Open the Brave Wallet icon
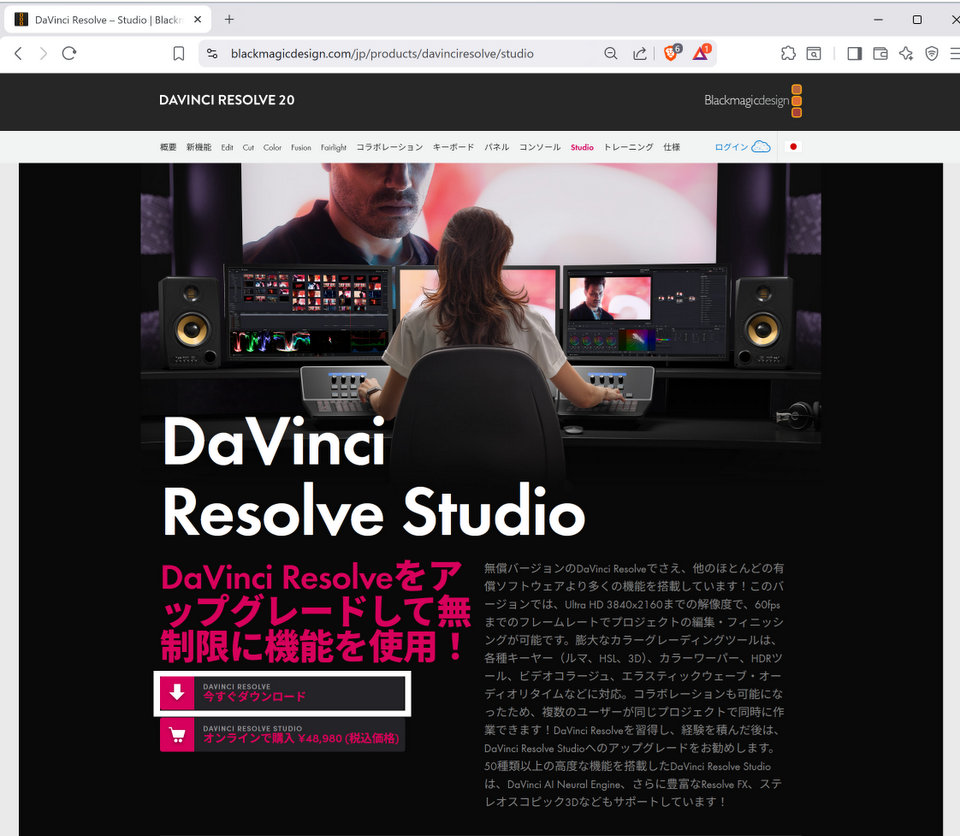Screen dimensions: 960x836 (x=880, y=54)
